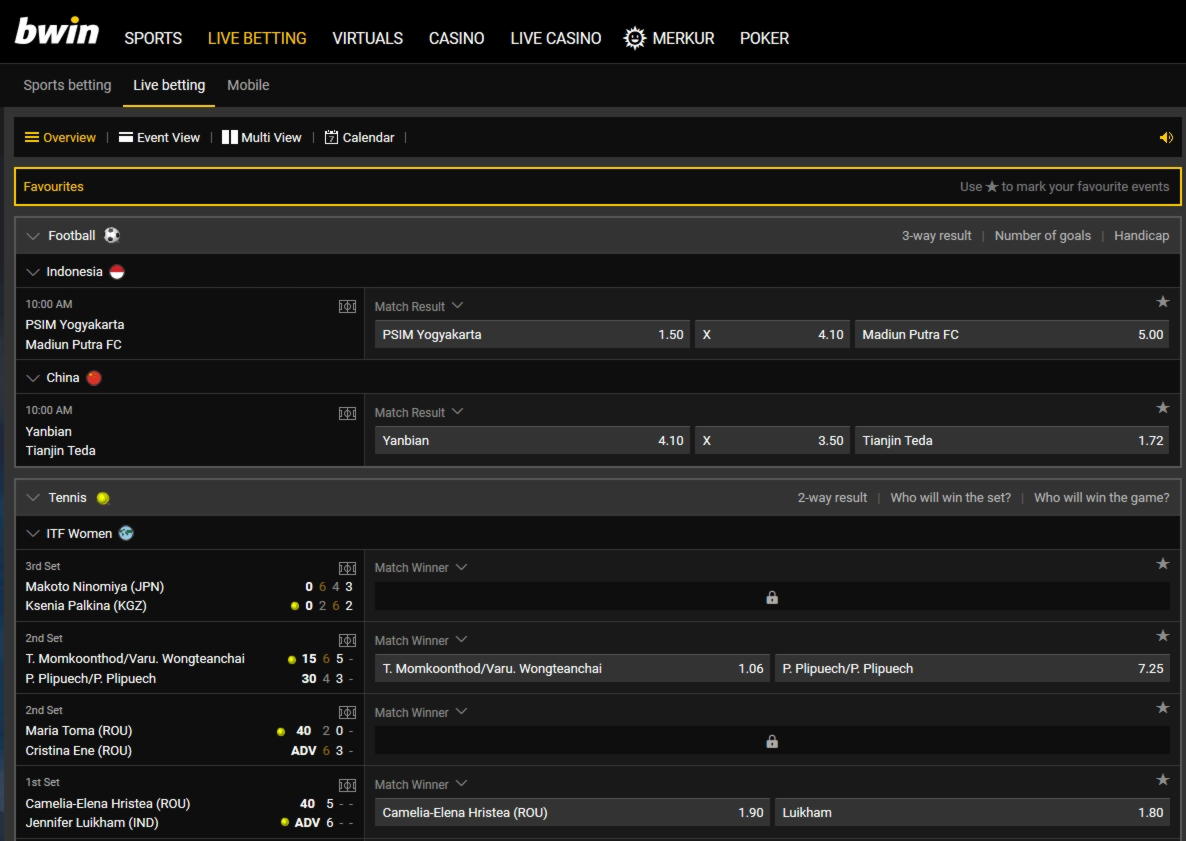Screen dimensions: 1186x841
Task: Open court view for T. Momkoonthod match
Action: point(347,641)
